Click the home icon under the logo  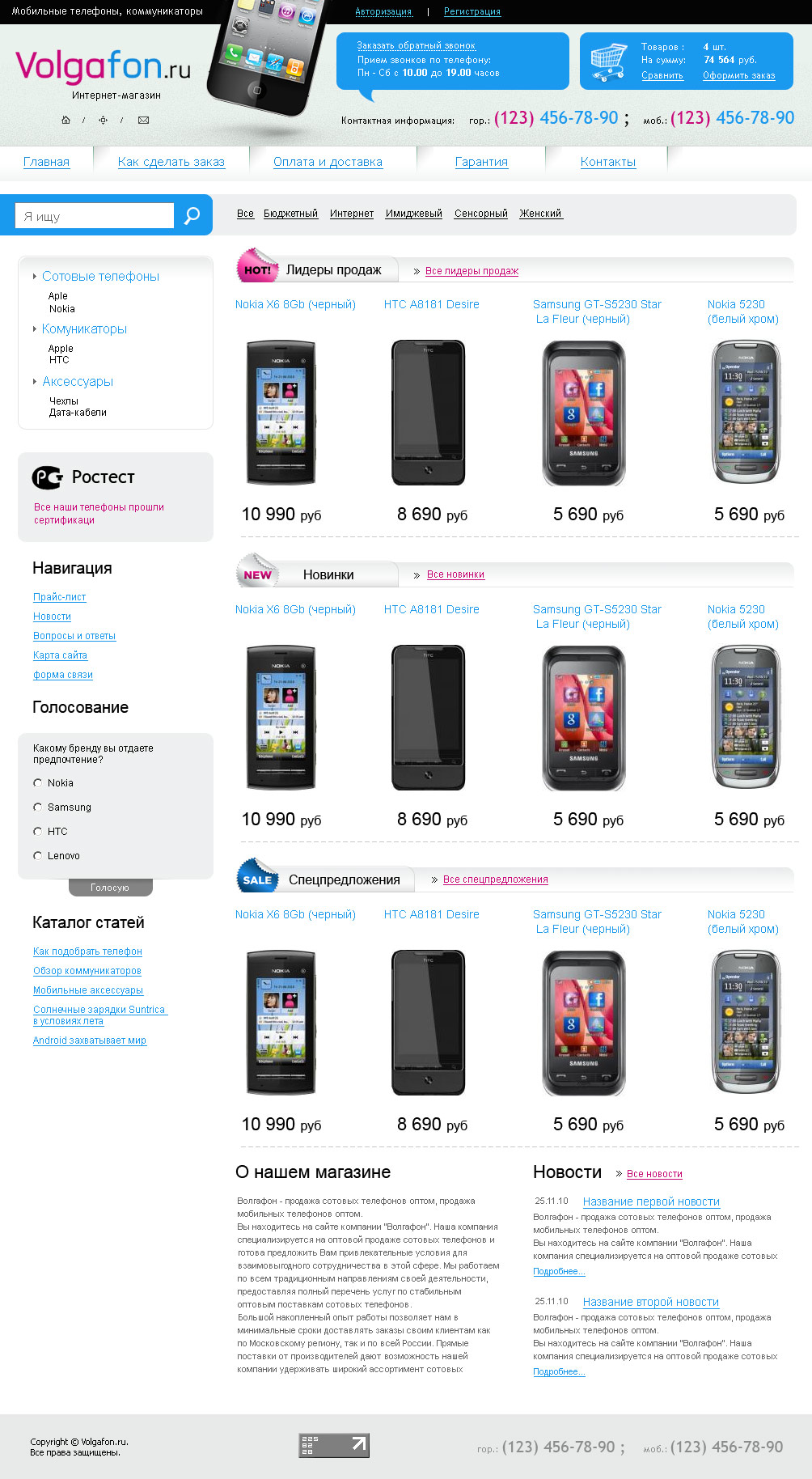[x=66, y=120]
